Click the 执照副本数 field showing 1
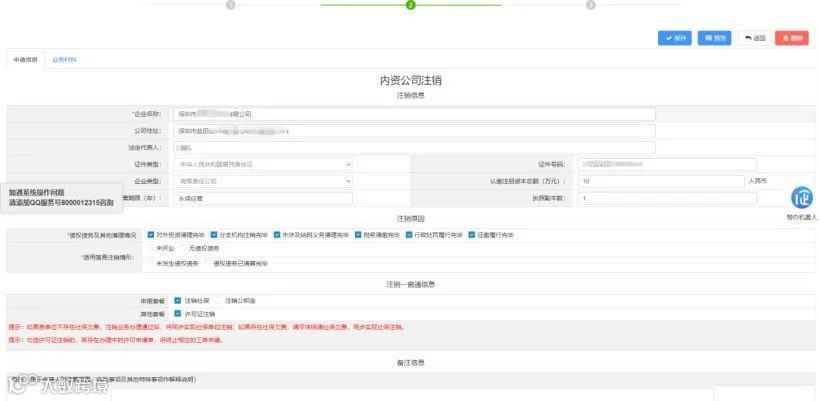820x401 pixels. pos(667,198)
